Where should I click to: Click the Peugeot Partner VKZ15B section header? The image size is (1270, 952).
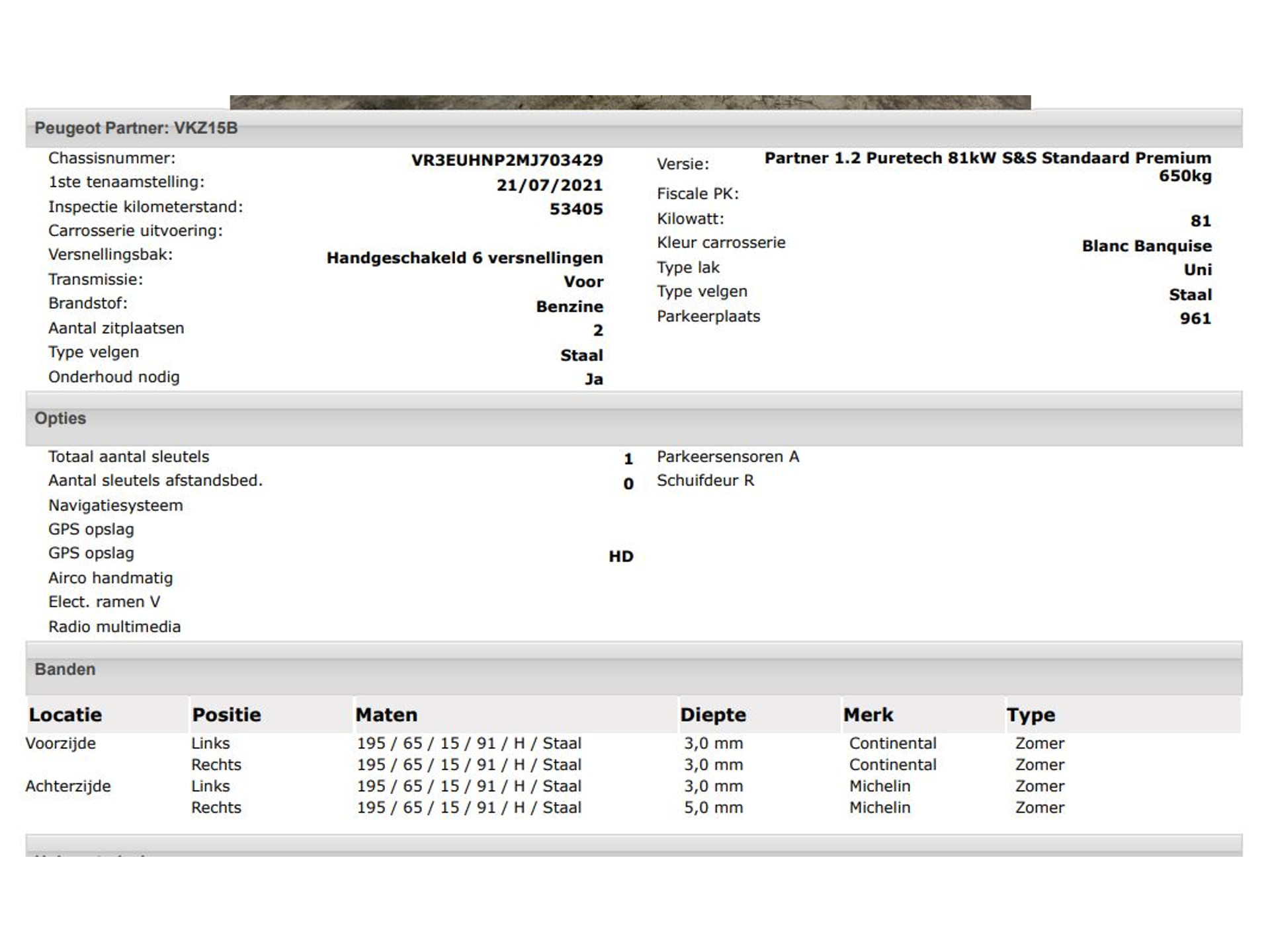(136, 128)
